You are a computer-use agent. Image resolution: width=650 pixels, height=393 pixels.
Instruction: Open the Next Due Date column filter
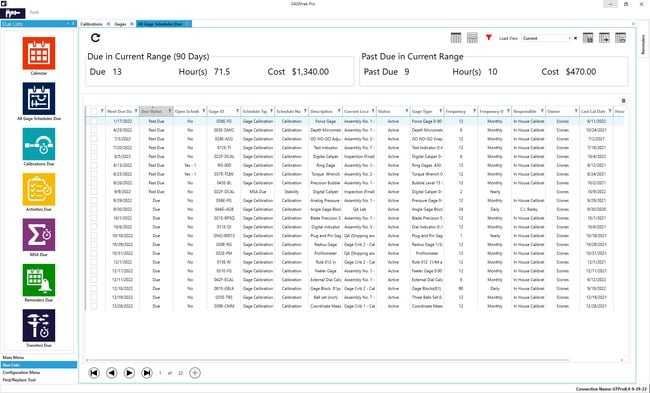[136, 111]
